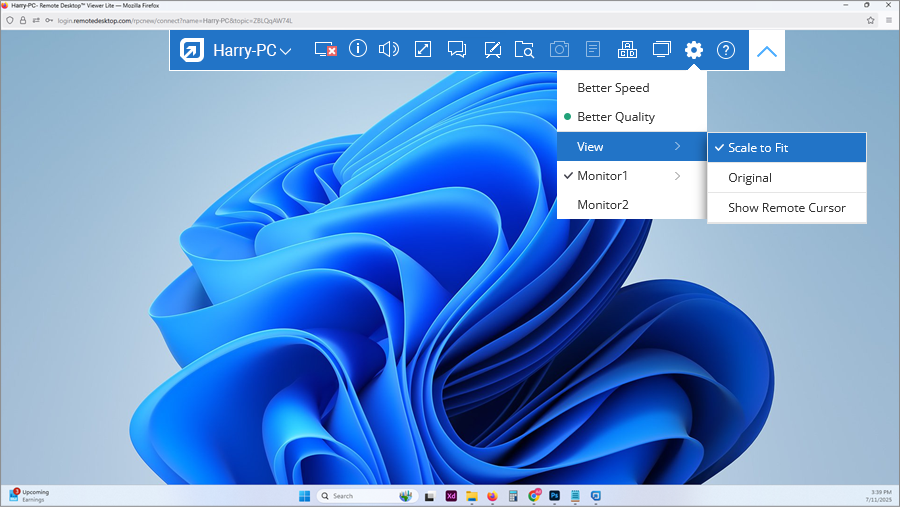Toggle the Scale to Fit option
This screenshot has width=900, height=507.
point(758,148)
